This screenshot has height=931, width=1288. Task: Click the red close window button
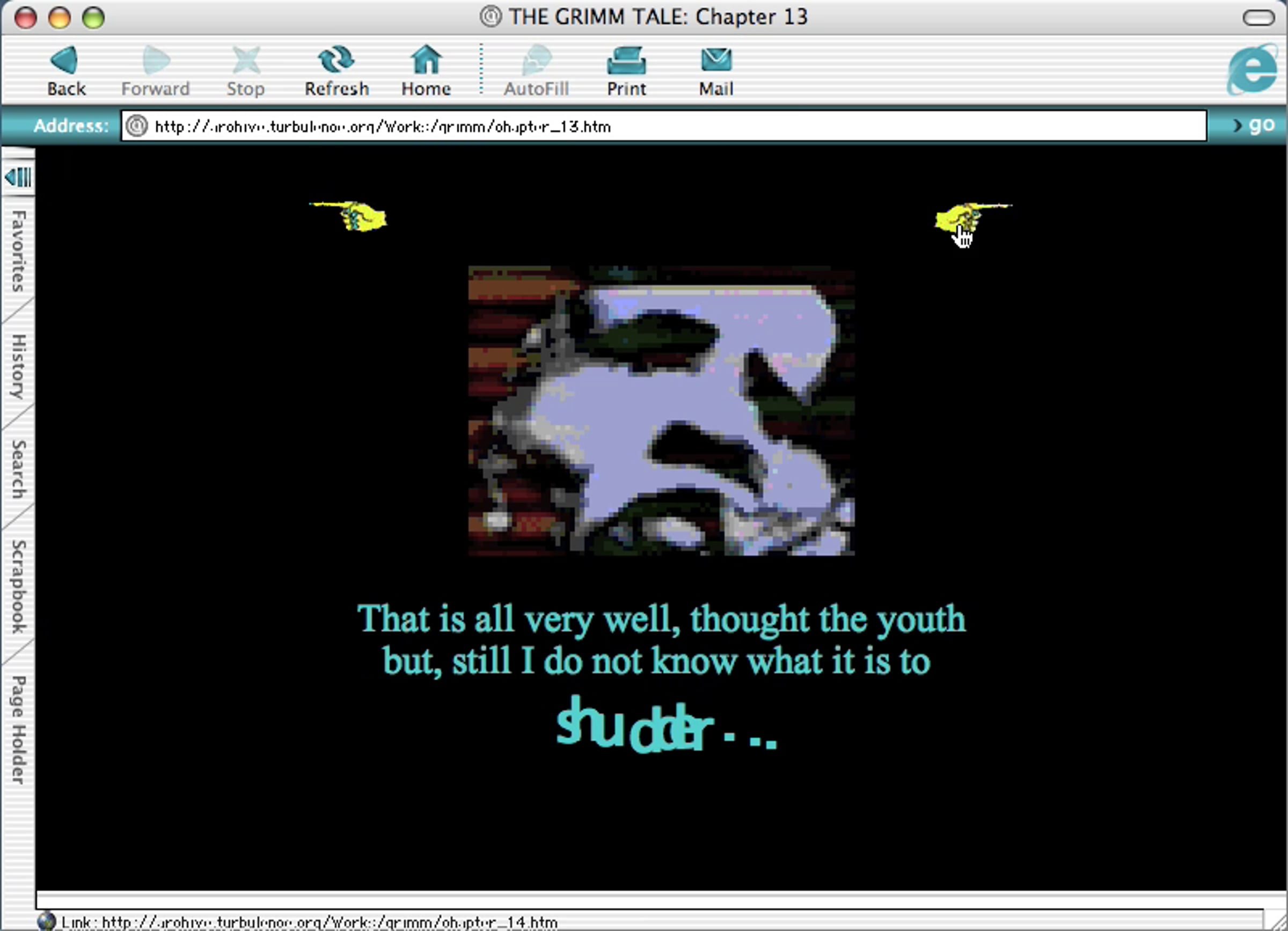tap(26, 18)
